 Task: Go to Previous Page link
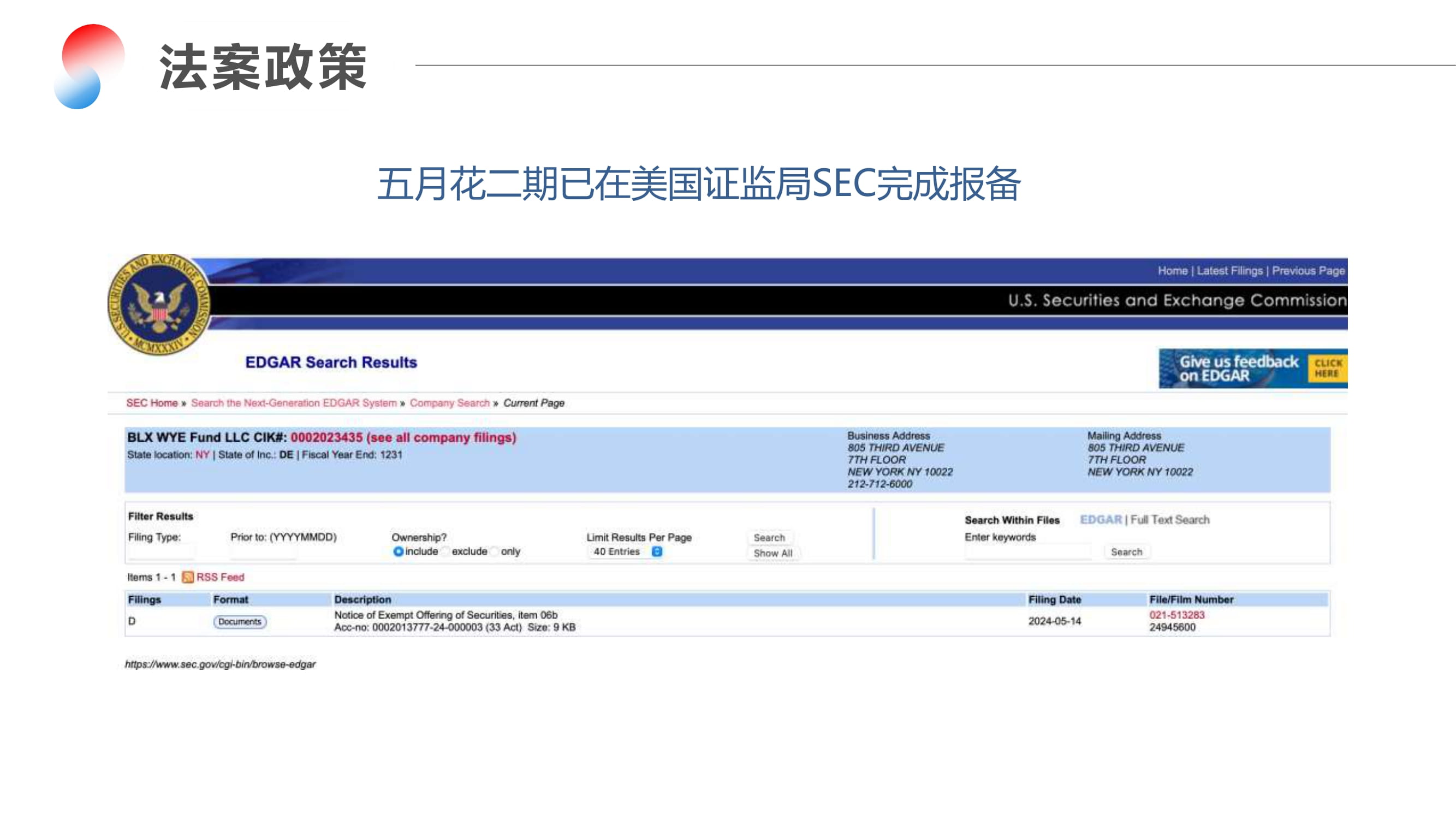coord(1308,271)
